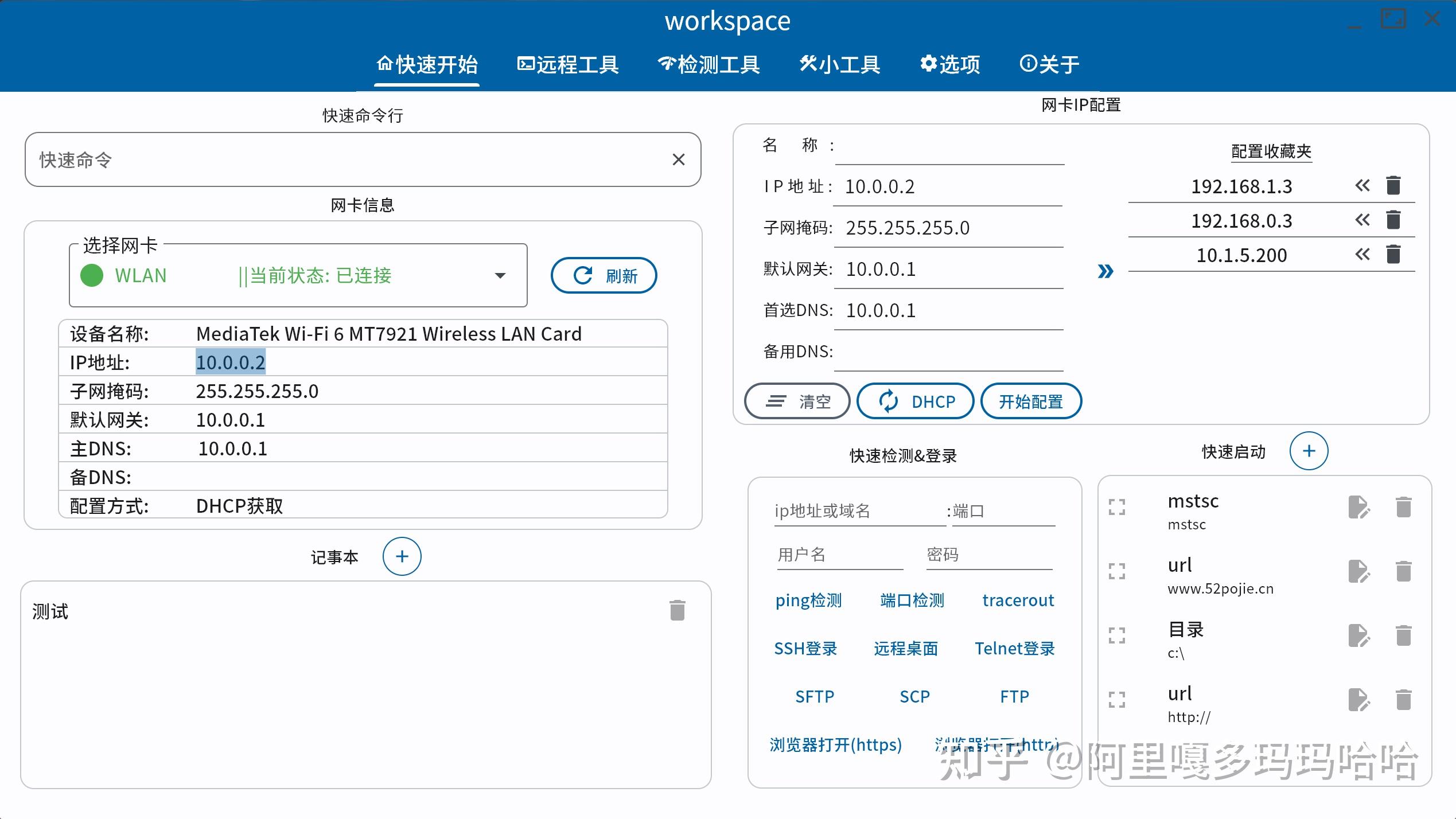Load the 192.168.1.3 favorite with double-left arrows
1456x819 pixels.
[1362, 185]
